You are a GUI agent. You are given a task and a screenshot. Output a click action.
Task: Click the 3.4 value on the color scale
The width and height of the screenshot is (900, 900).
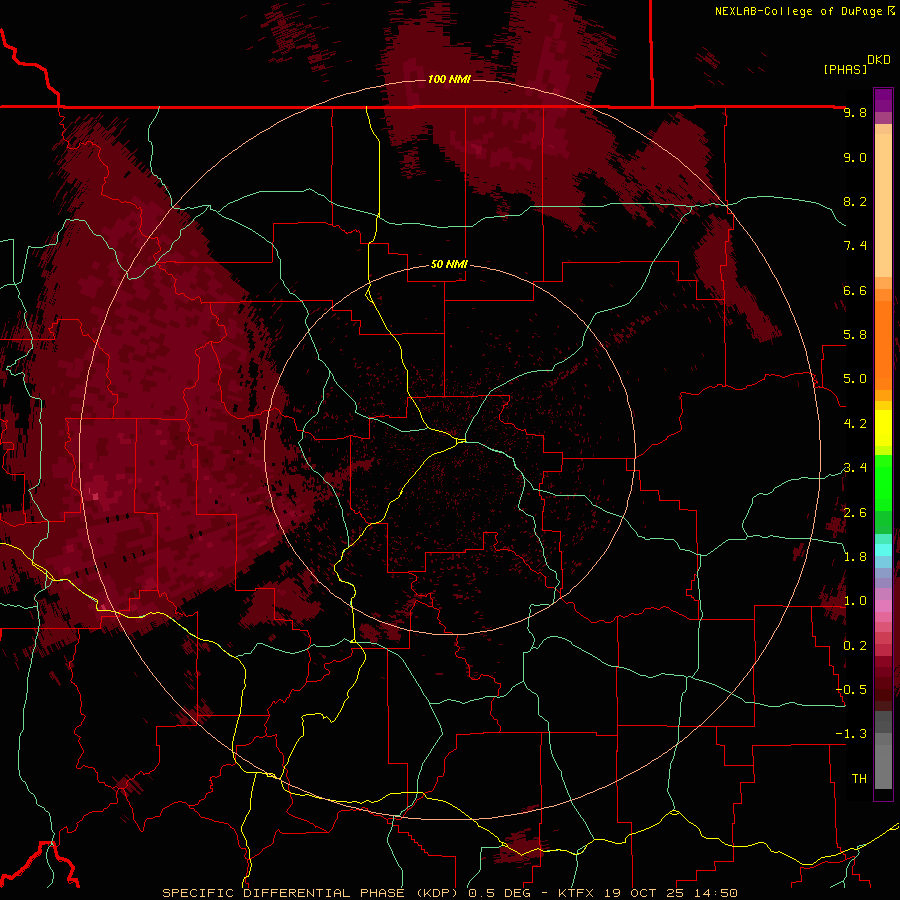click(x=855, y=468)
